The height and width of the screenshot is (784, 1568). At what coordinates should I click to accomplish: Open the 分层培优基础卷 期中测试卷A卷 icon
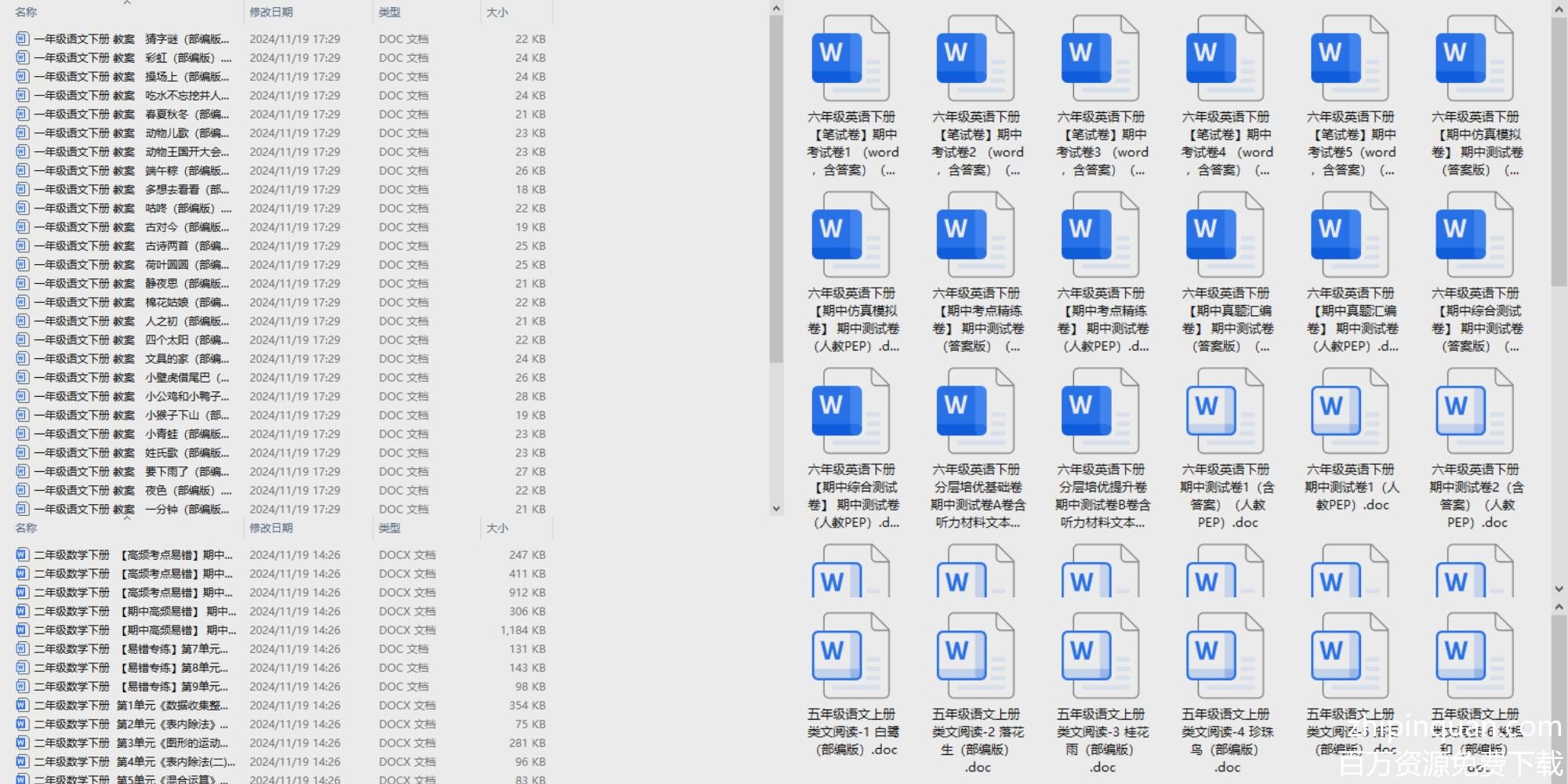pos(975,412)
